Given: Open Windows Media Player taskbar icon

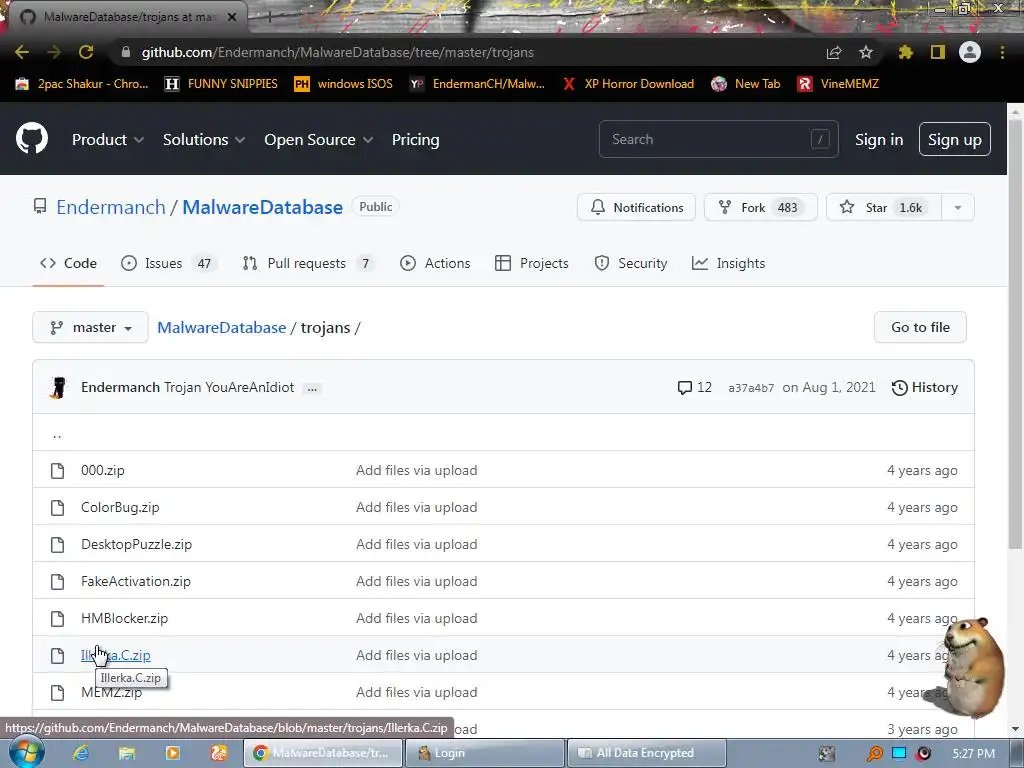Looking at the screenshot, I should (172, 753).
